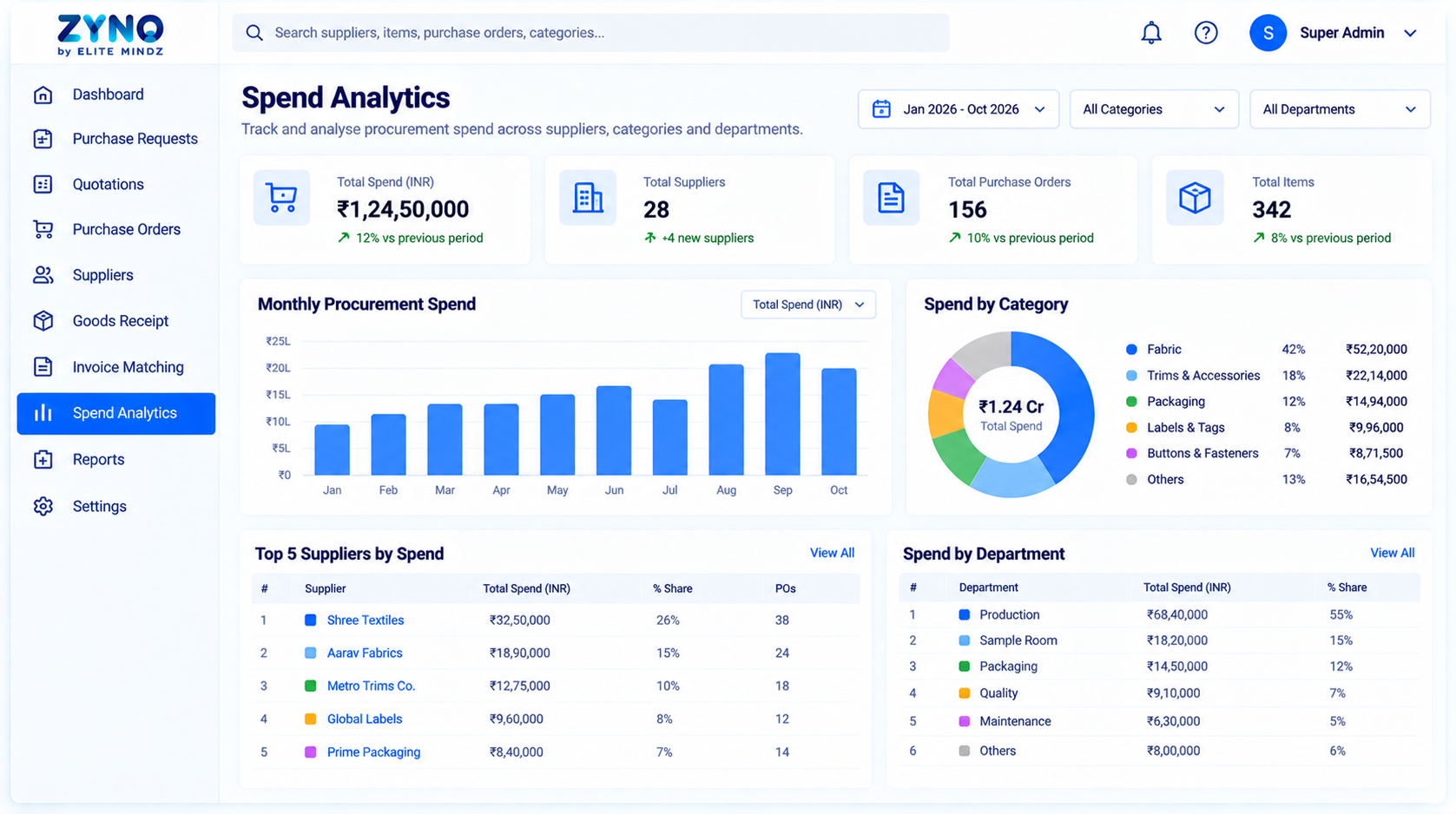Click the Quotations icon in sidebar
The width and height of the screenshot is (1456, 814).
43,184
